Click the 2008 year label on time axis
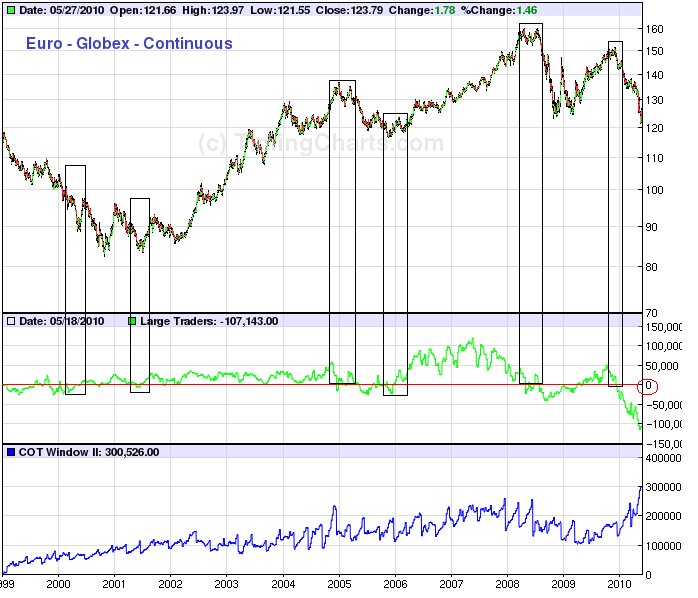Viewport: 698px width, 598px height. click(x=507, y=584)
